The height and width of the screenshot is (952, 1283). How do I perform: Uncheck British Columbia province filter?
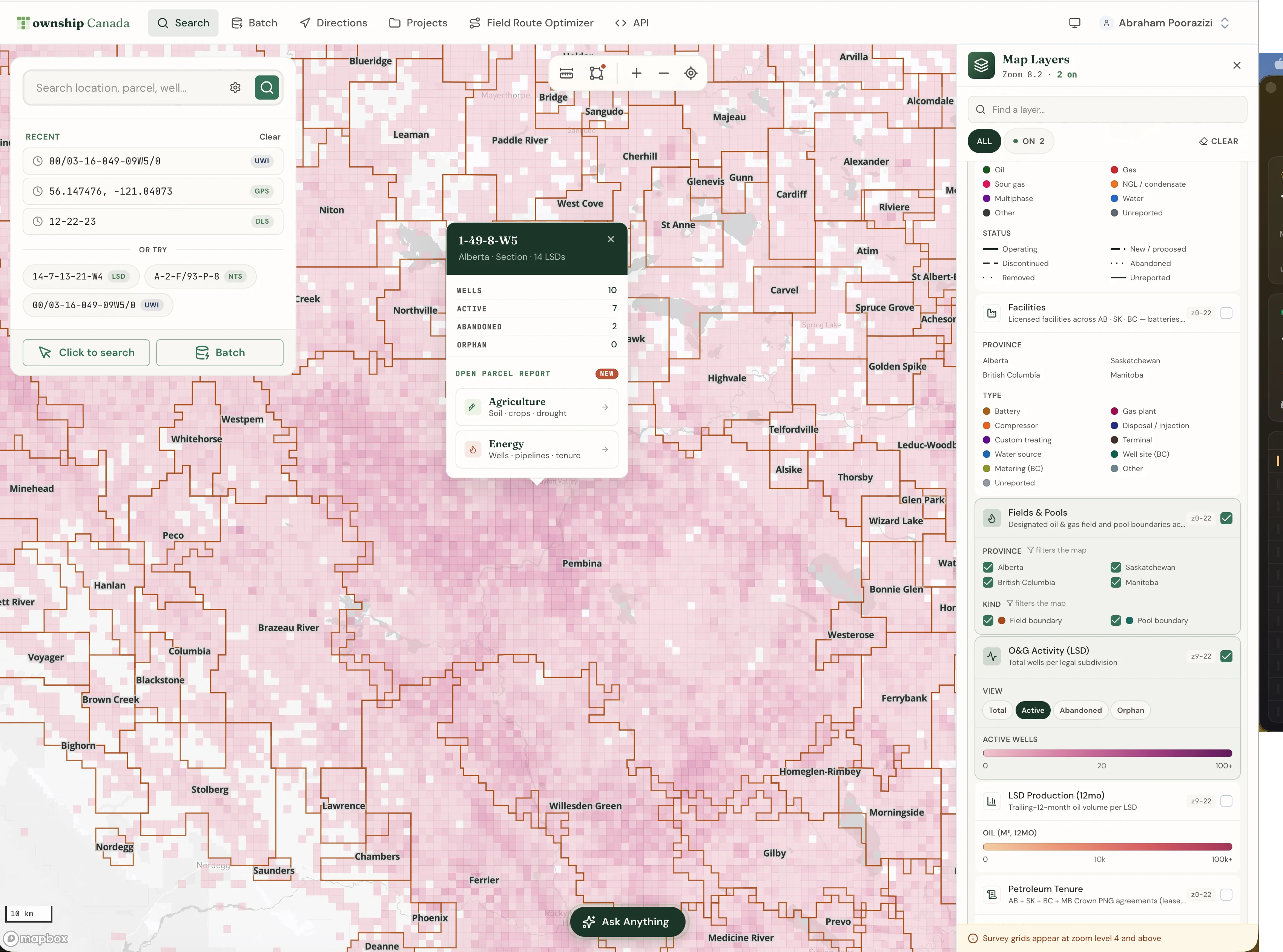tap(988, 583)
